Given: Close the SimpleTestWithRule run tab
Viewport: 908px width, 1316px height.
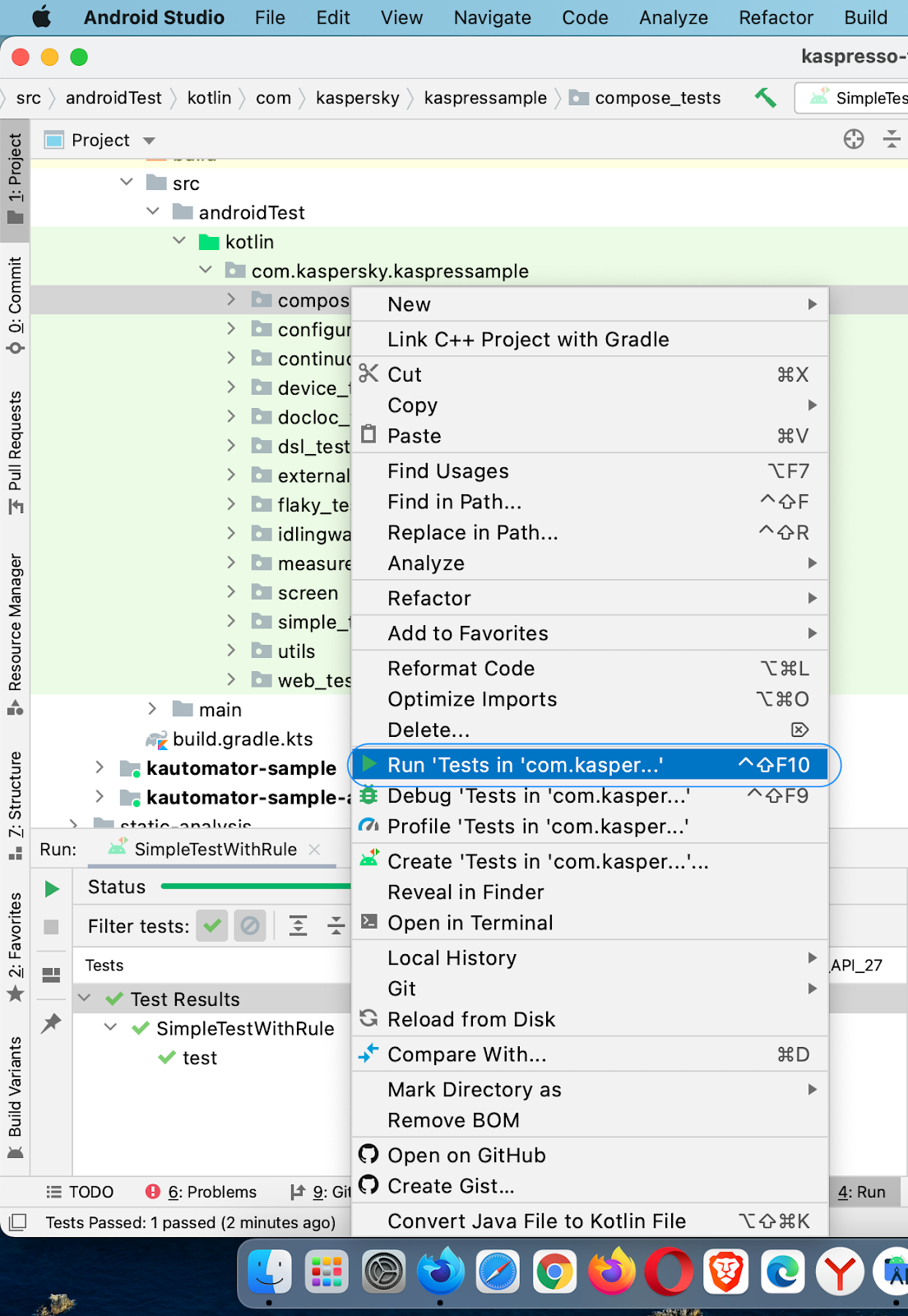Looking at the screenshot, I should click(314, 850).
